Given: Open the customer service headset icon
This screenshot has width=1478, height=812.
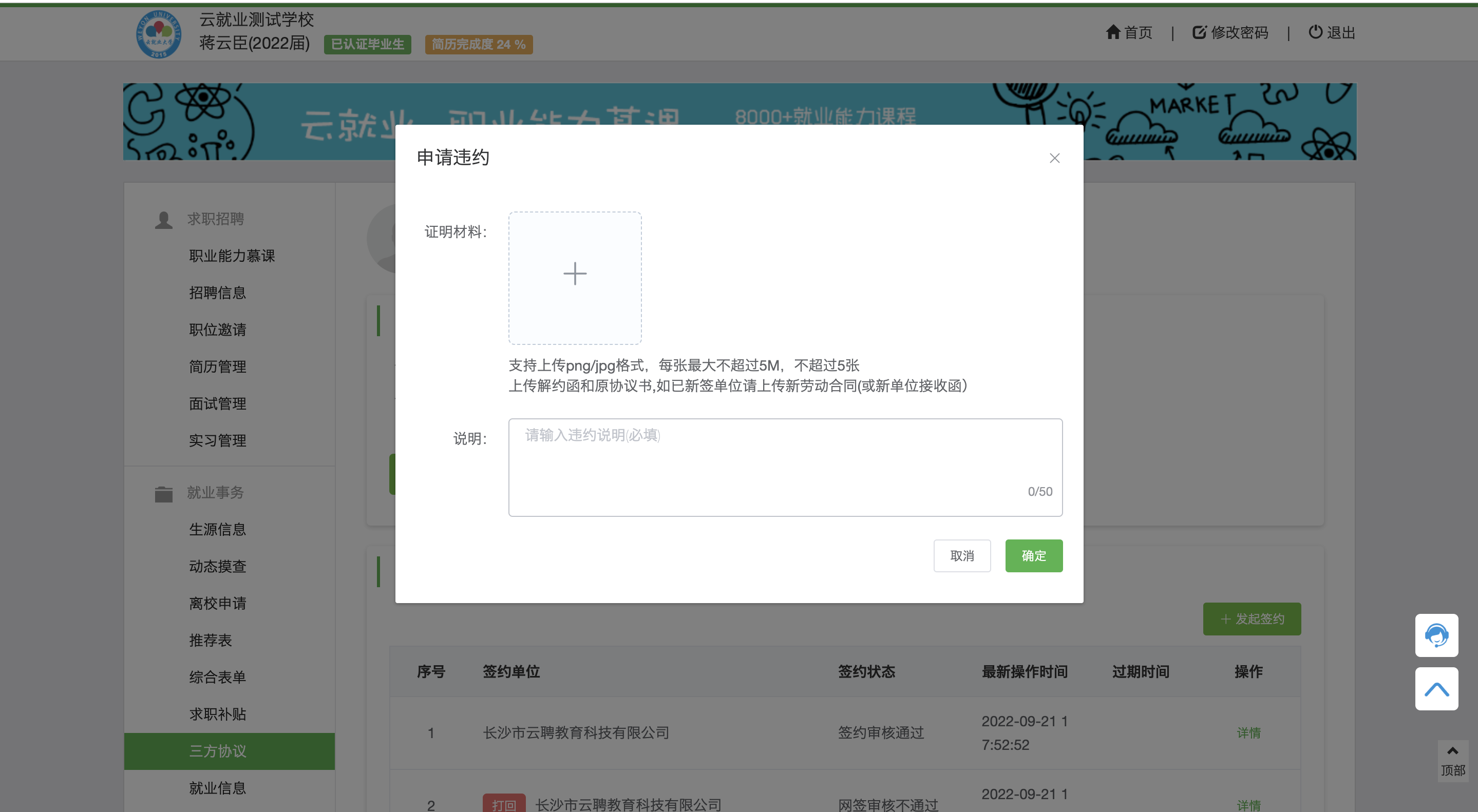Looking at the screenshot, I should click(1436, 635).
